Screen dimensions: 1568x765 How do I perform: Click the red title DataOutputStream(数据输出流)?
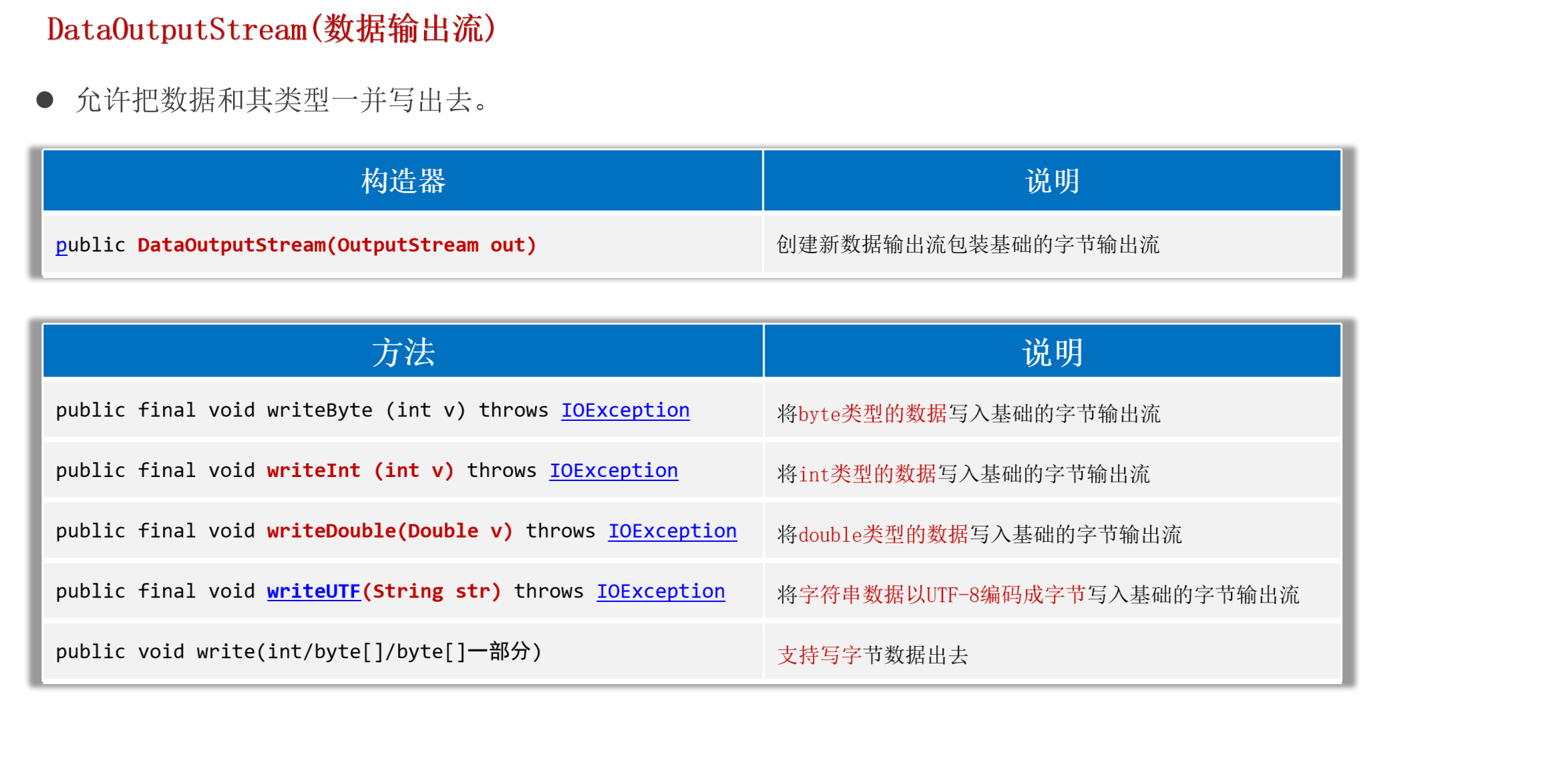click(271, 29)
